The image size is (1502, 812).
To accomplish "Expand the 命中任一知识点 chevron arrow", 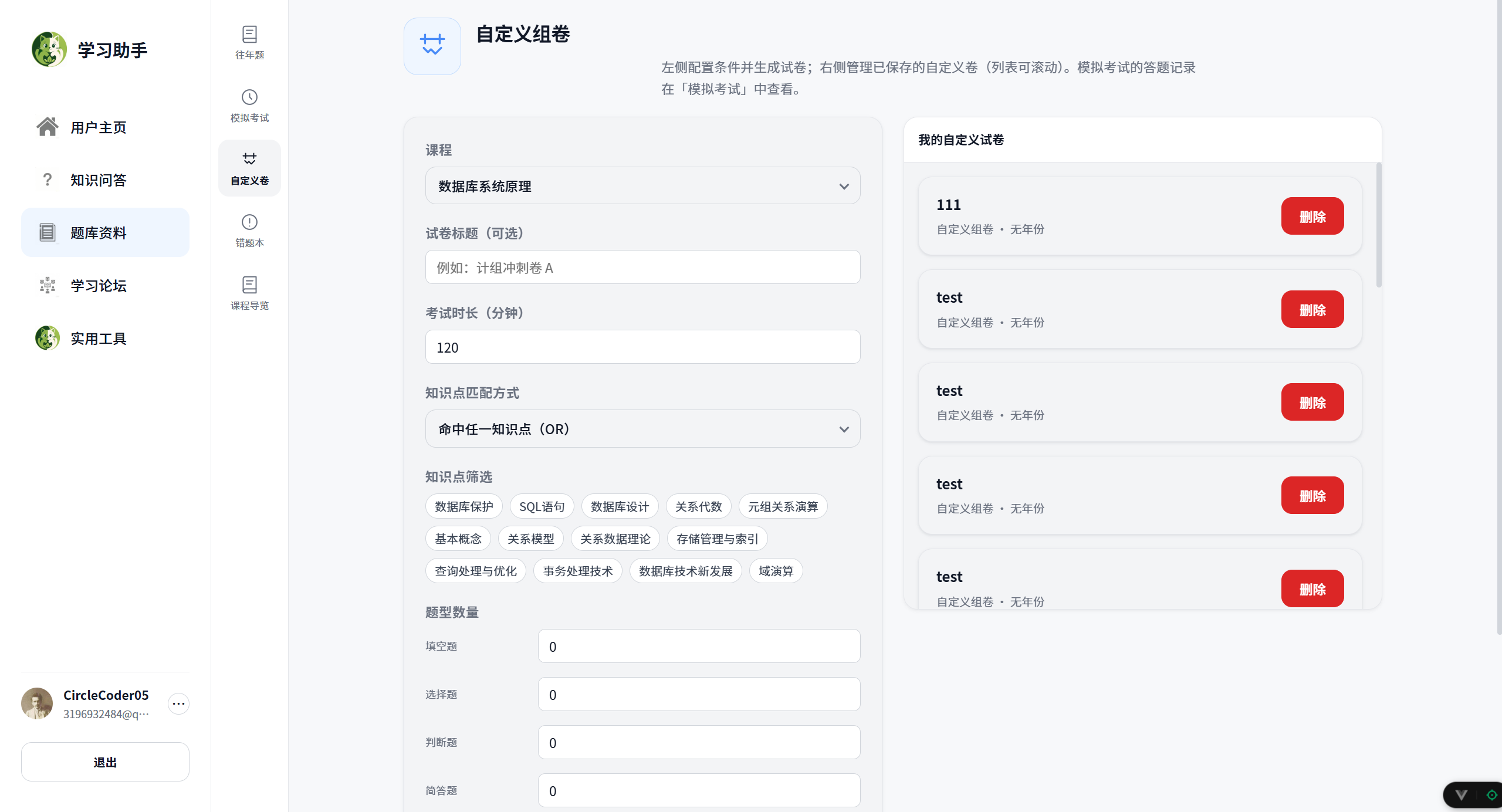I will (x=844, y=429).
